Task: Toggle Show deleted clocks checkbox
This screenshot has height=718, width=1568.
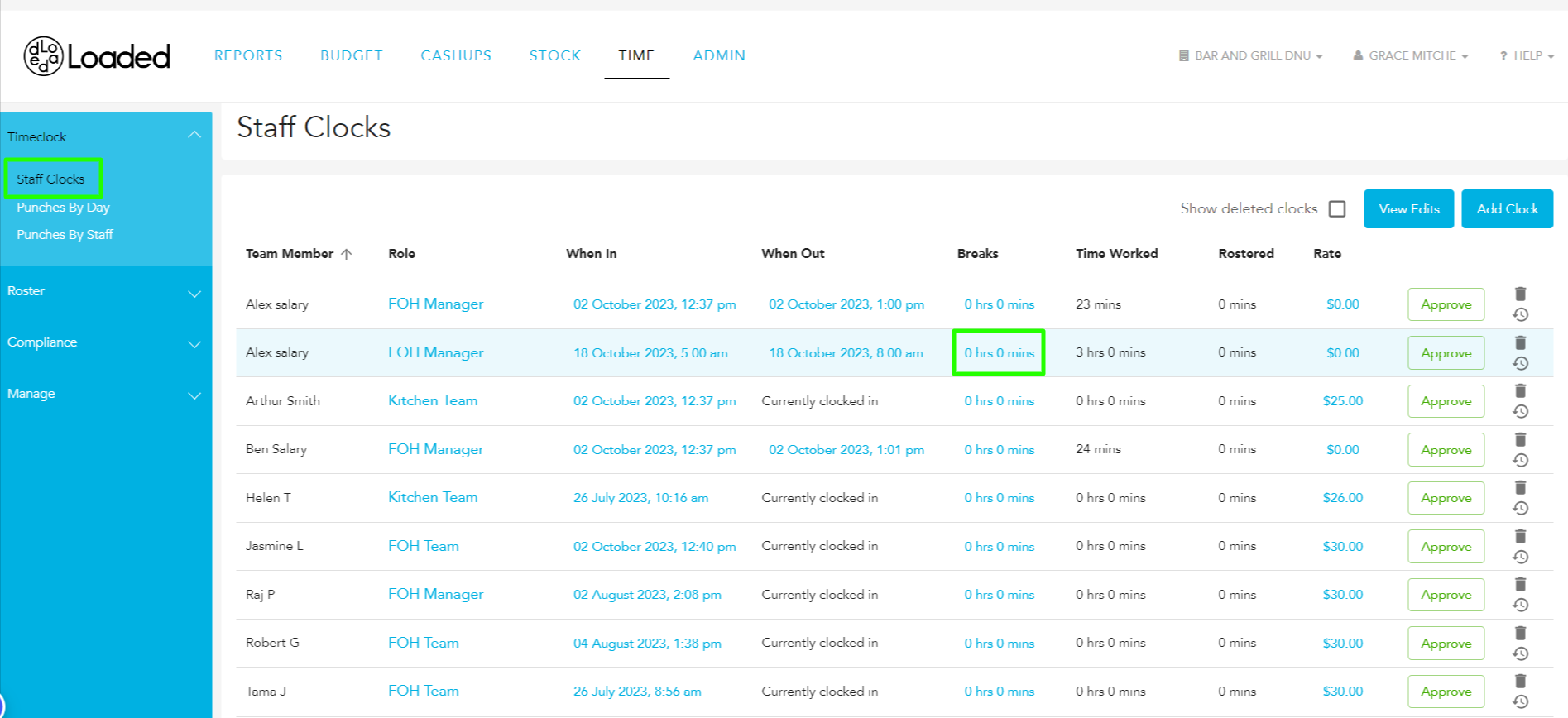Action: [x=1337, y=208]
